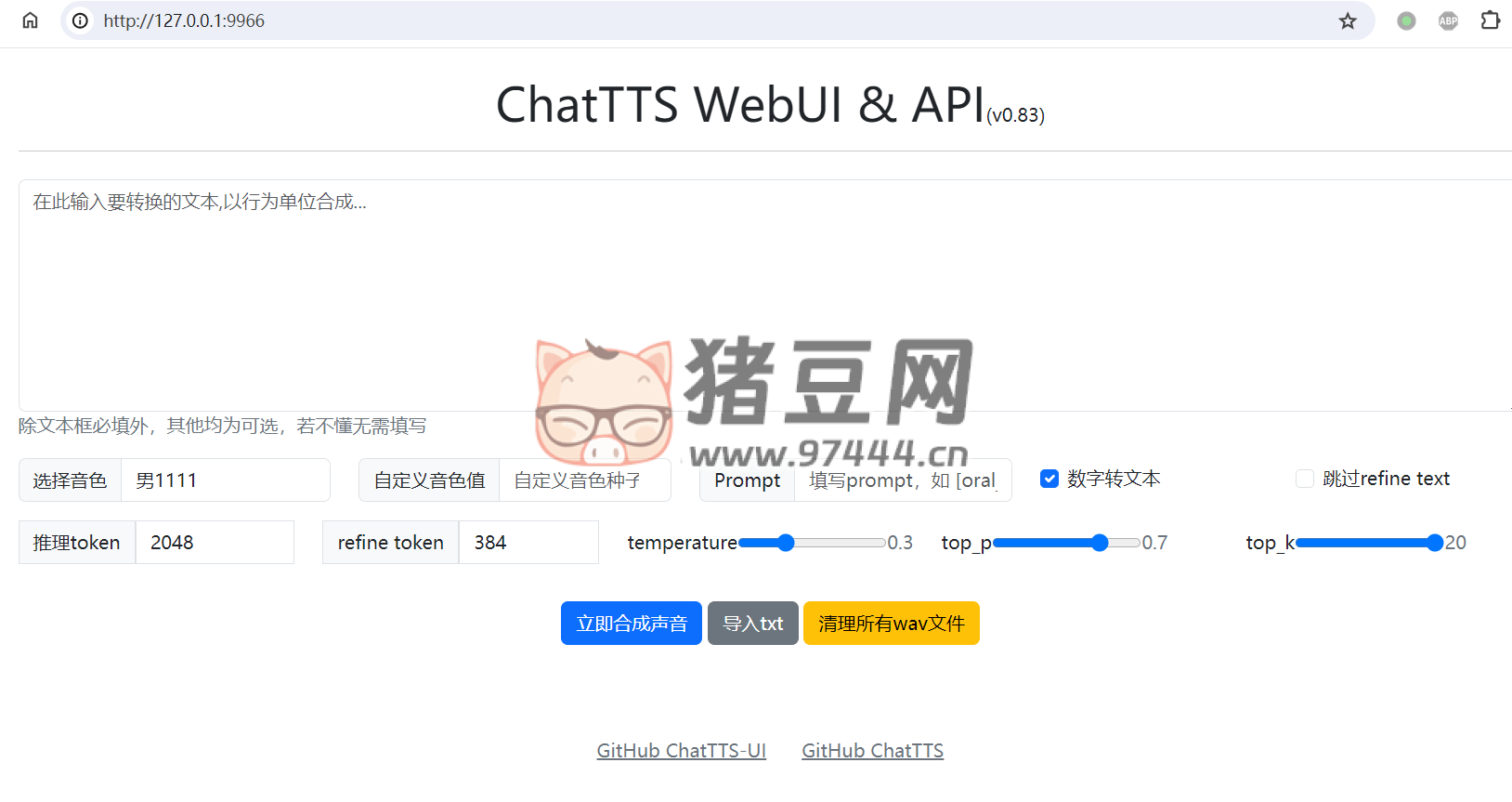Screen dimensions: 1512x802
Task: Click the 导入txt button
Action: pos(752,624)
